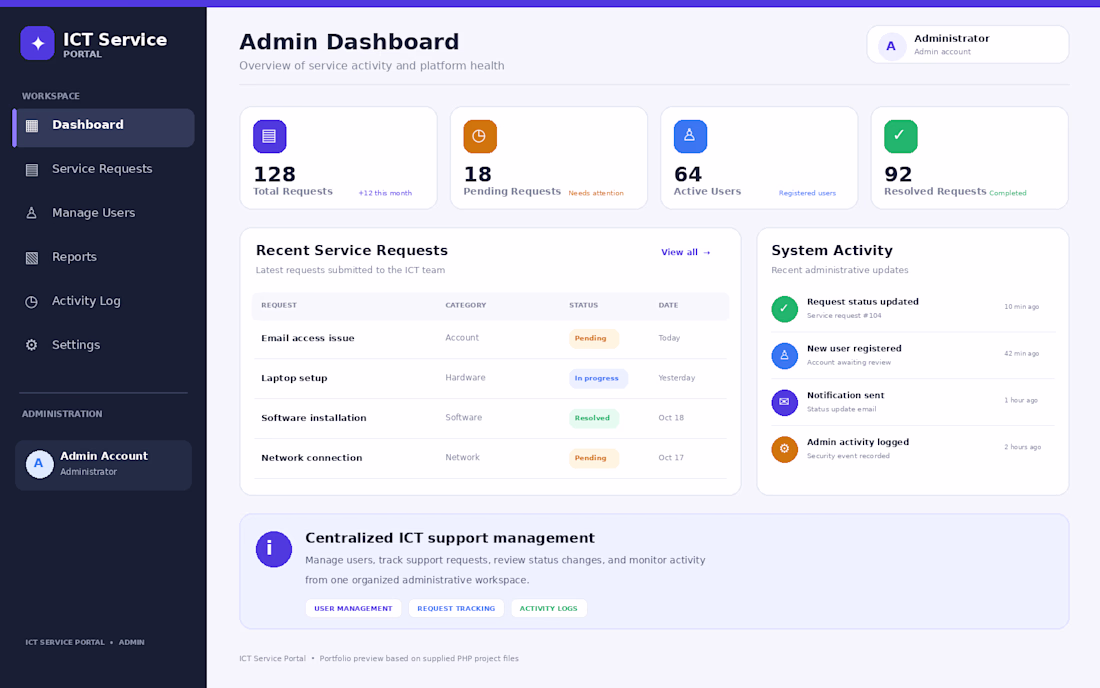The height and width of the screenshot is (688, 1100).
Task: Click the info icon in the support management banner
Action: pos(274,549)
